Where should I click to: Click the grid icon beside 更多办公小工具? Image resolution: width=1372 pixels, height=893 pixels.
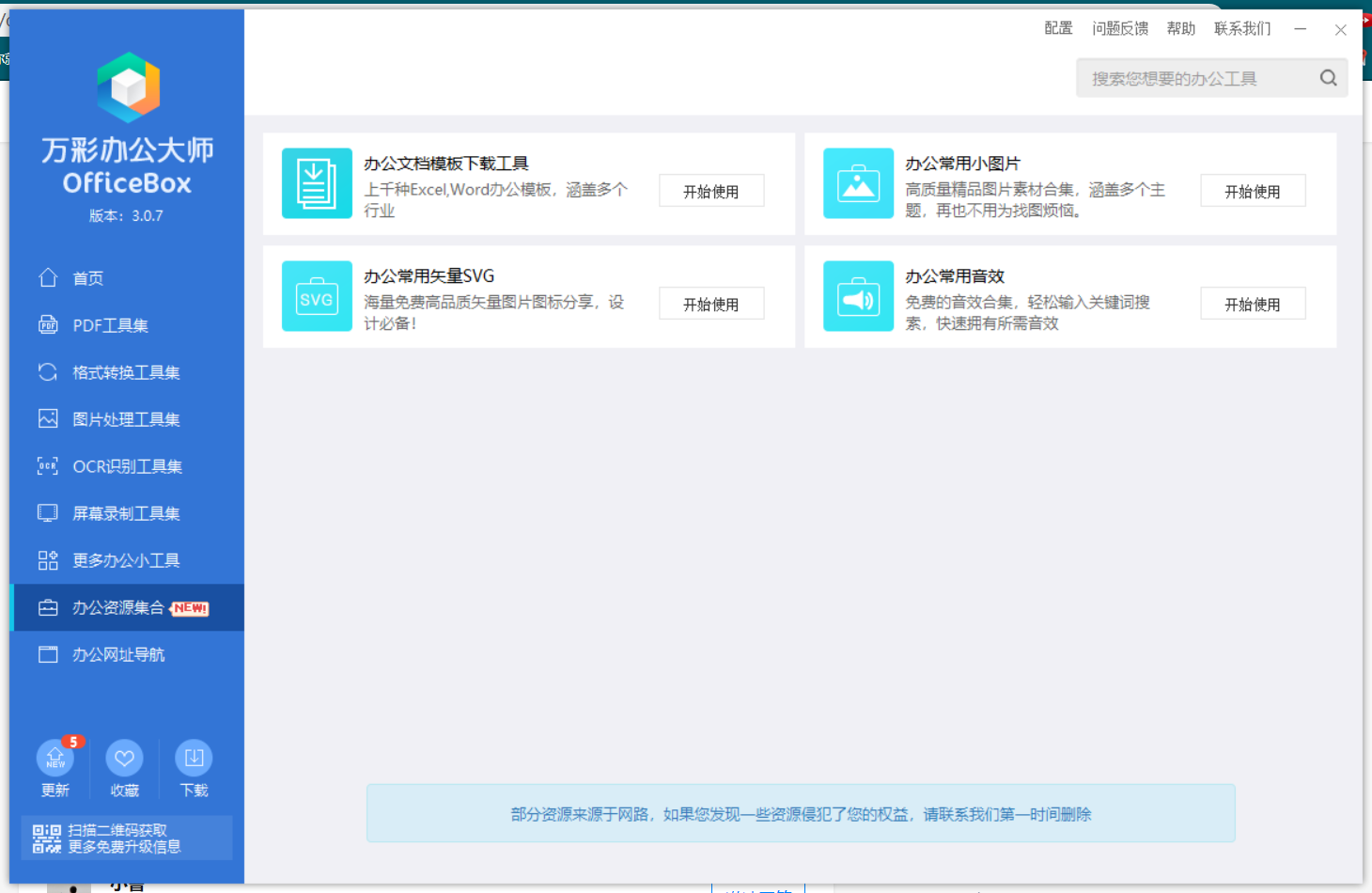pyautogui.click(x=48, y=560)
